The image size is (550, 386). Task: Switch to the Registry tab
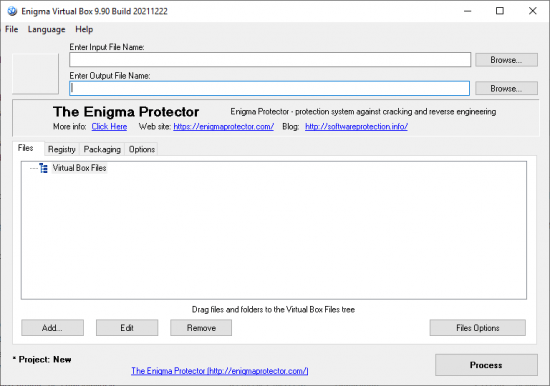(x=62, y=149)
